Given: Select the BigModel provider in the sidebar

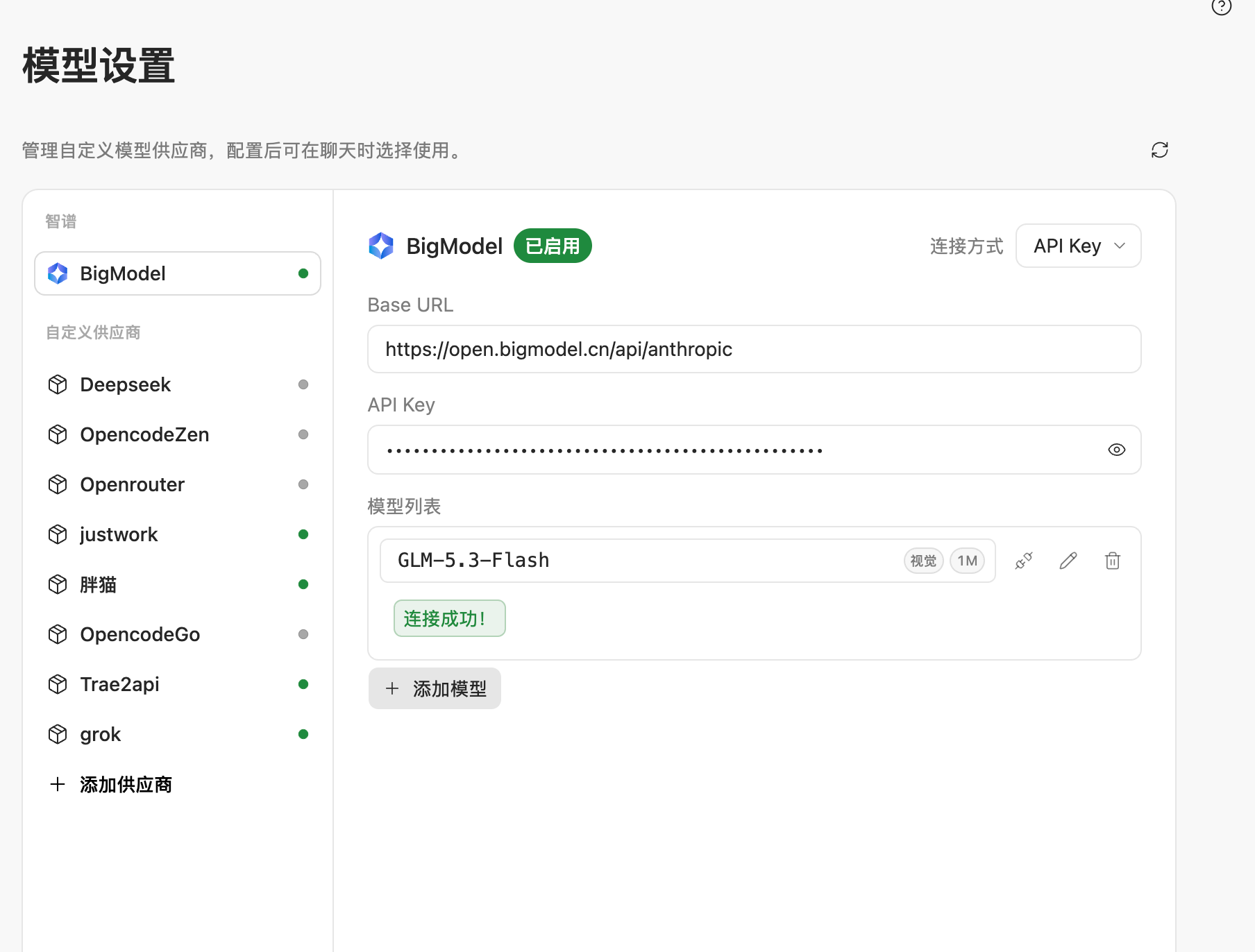Looking at the screenshot, I should pyautogui.click(x=178, y=273).
